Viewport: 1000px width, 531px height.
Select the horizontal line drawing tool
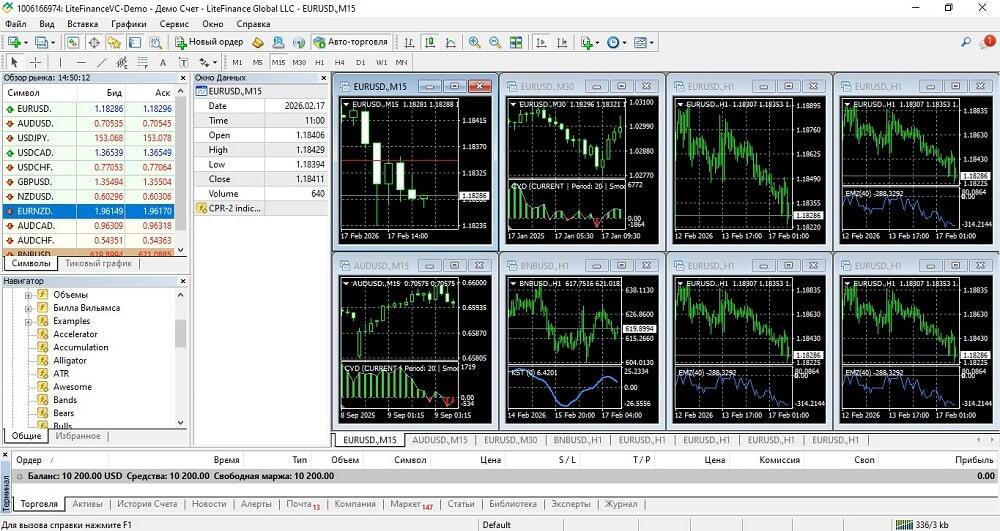coord(80,62)
